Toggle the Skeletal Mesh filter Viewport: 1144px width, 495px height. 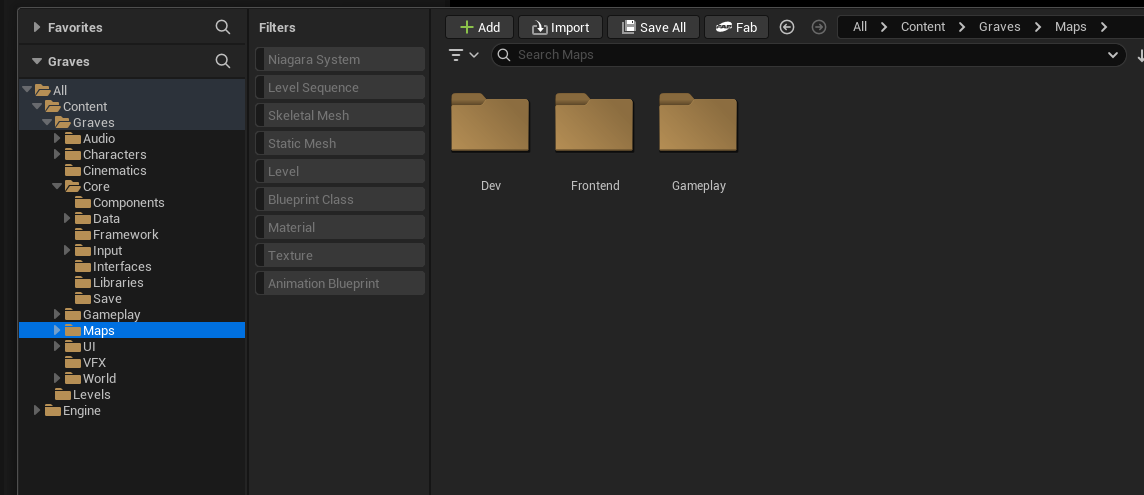pos(340,115)
